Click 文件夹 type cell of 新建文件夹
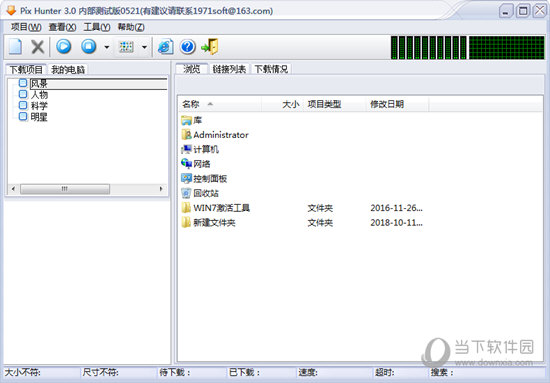 coord(320,223)
